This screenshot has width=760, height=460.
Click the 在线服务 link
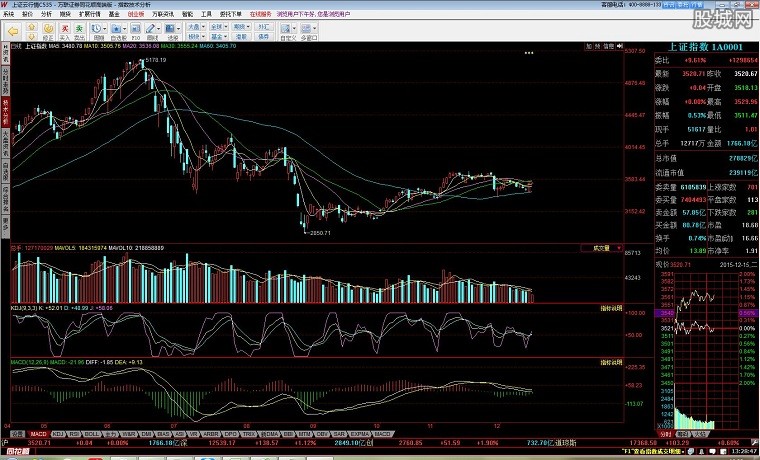tap(260, 16)
